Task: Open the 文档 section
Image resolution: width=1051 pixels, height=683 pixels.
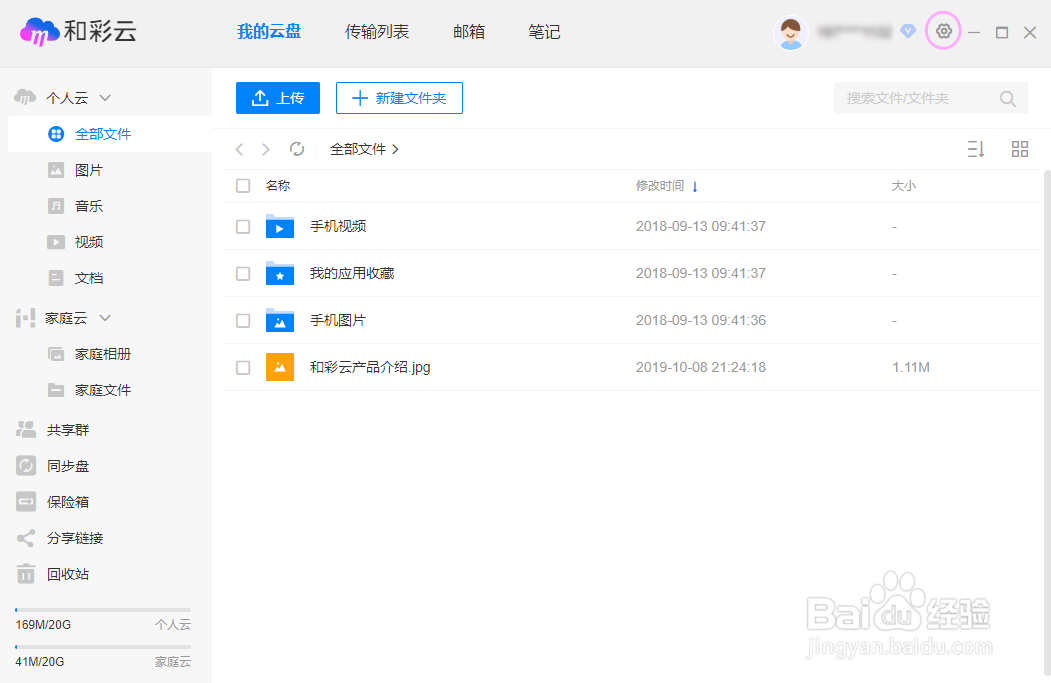Action: click(x=88, y=277)
